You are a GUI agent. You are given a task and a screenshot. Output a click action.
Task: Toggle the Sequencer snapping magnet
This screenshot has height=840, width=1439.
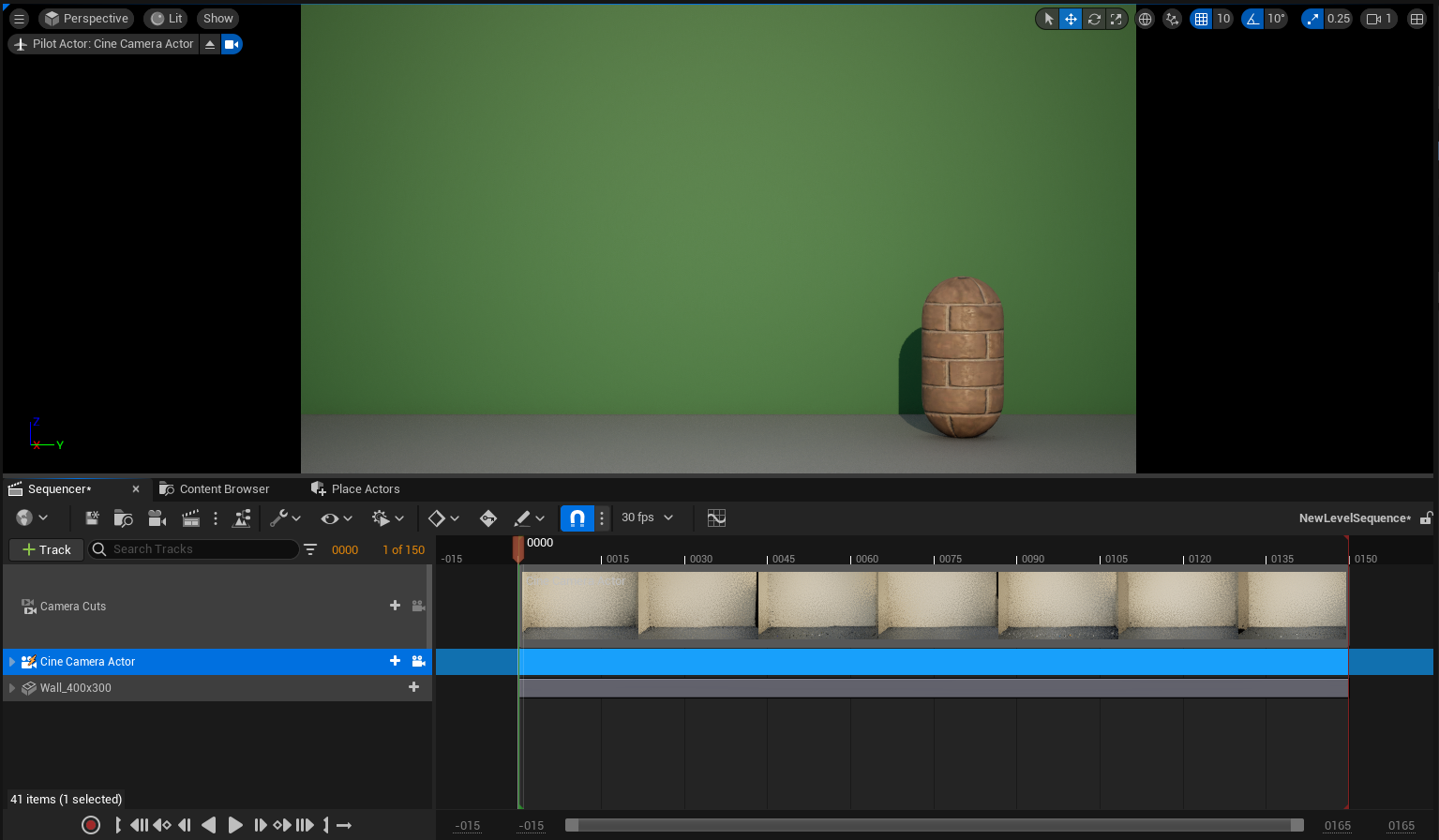[x=577, y=518]
